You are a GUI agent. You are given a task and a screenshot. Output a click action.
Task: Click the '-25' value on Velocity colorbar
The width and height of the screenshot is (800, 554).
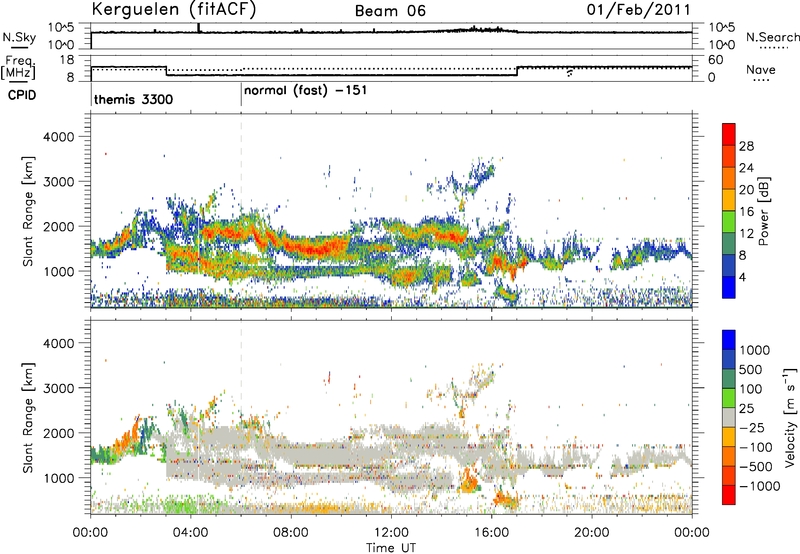pyautogui.click(x=754, y=427)
